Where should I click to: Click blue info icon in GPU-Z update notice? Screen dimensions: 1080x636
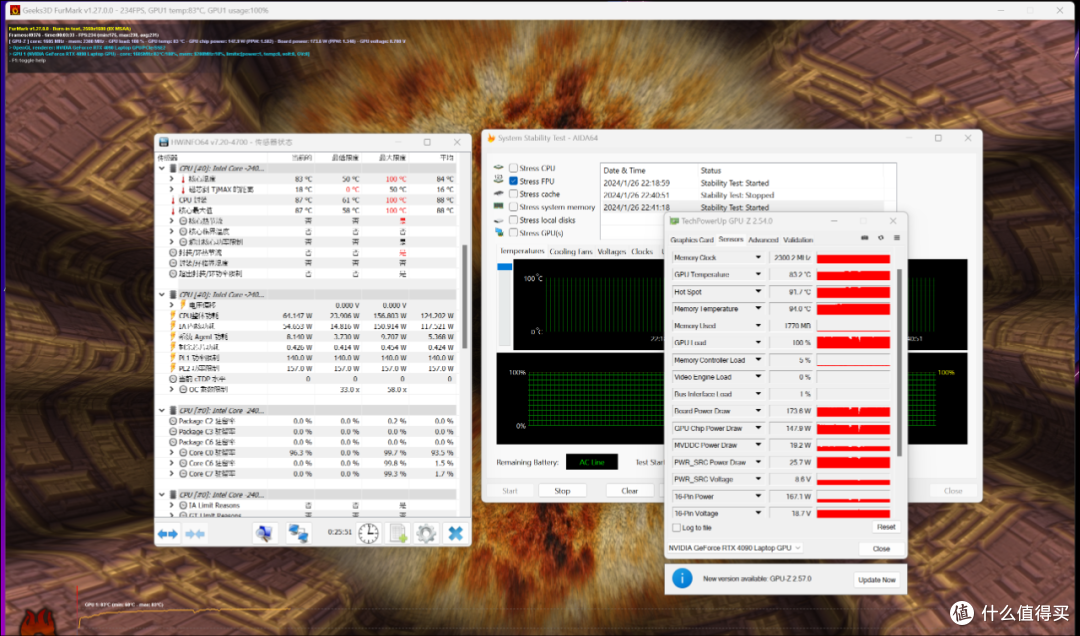coord(682,579)
